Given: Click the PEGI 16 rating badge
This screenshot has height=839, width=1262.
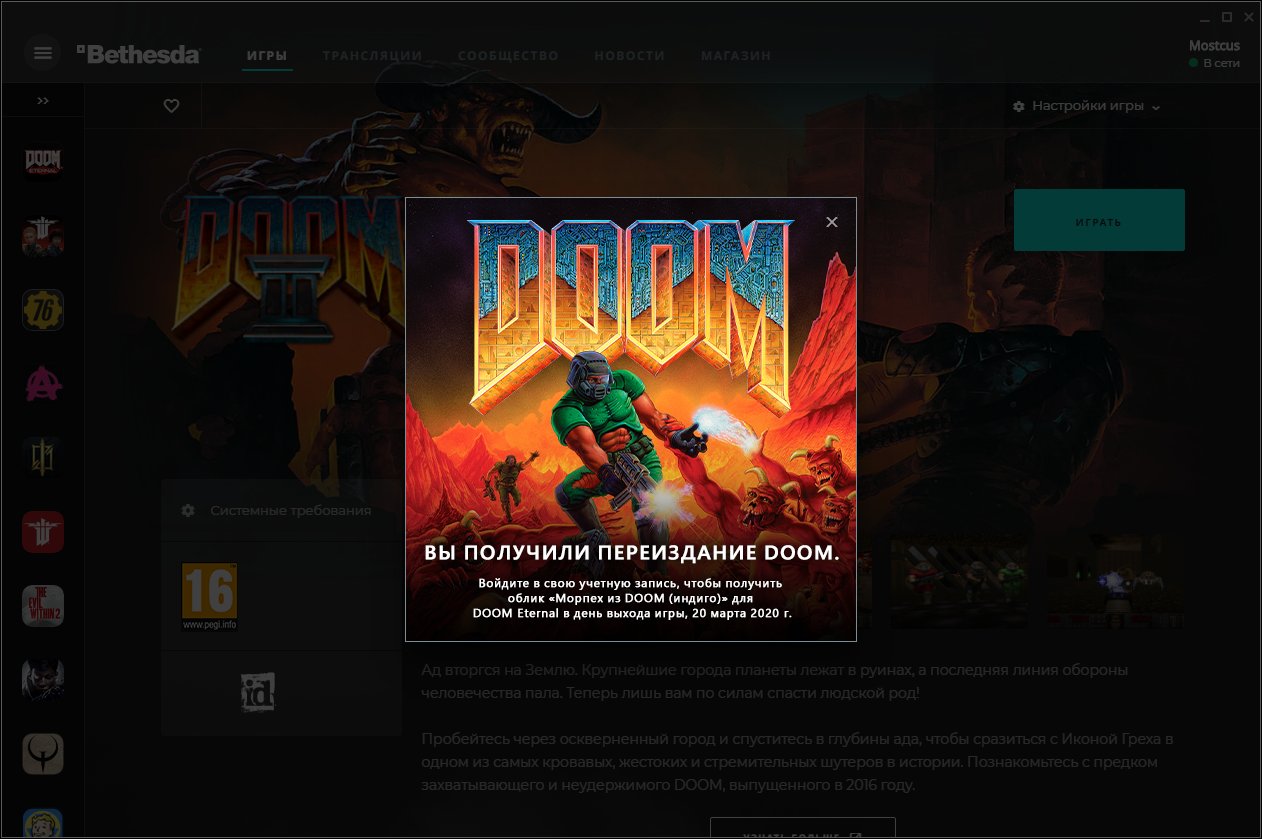Looking at the screenshot, I should tap(209, 597).
